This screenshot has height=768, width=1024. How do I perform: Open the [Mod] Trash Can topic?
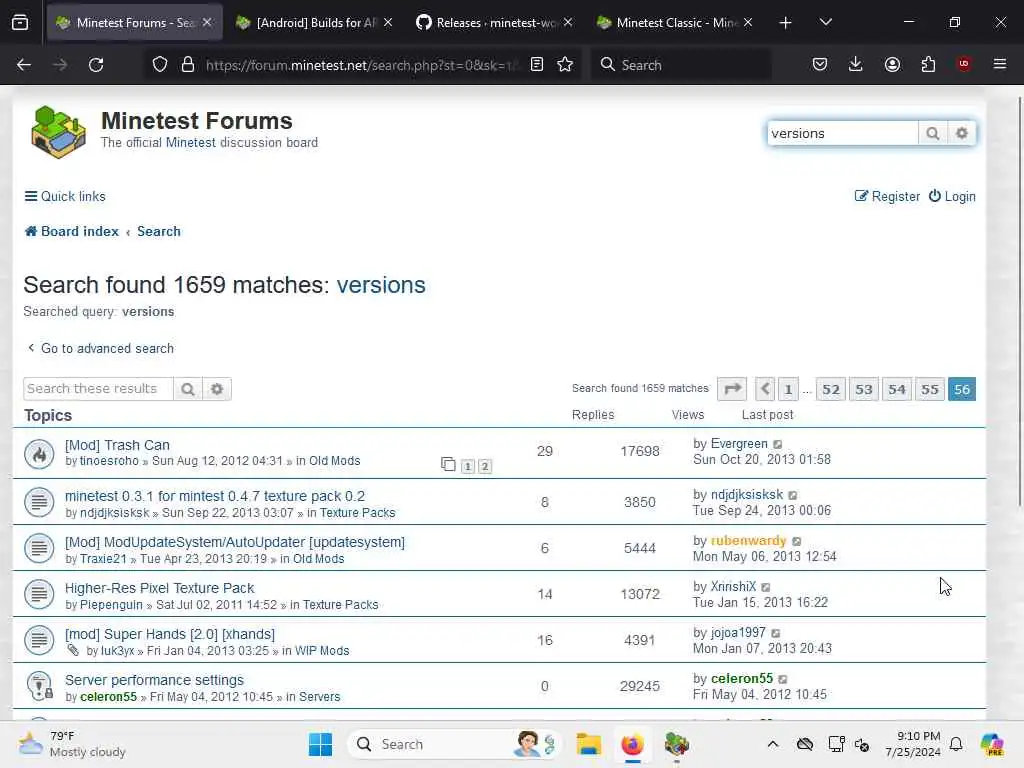tap(118, 445)
